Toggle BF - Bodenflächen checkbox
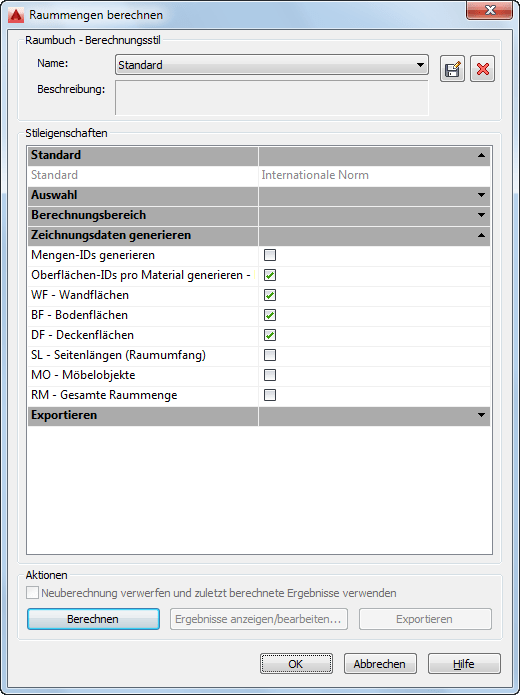 pyautogui.click(x=270, y=315)
